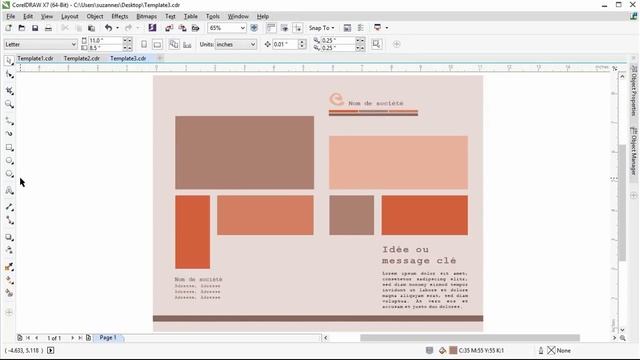Toggle Show guidelines button

point(298,28)
